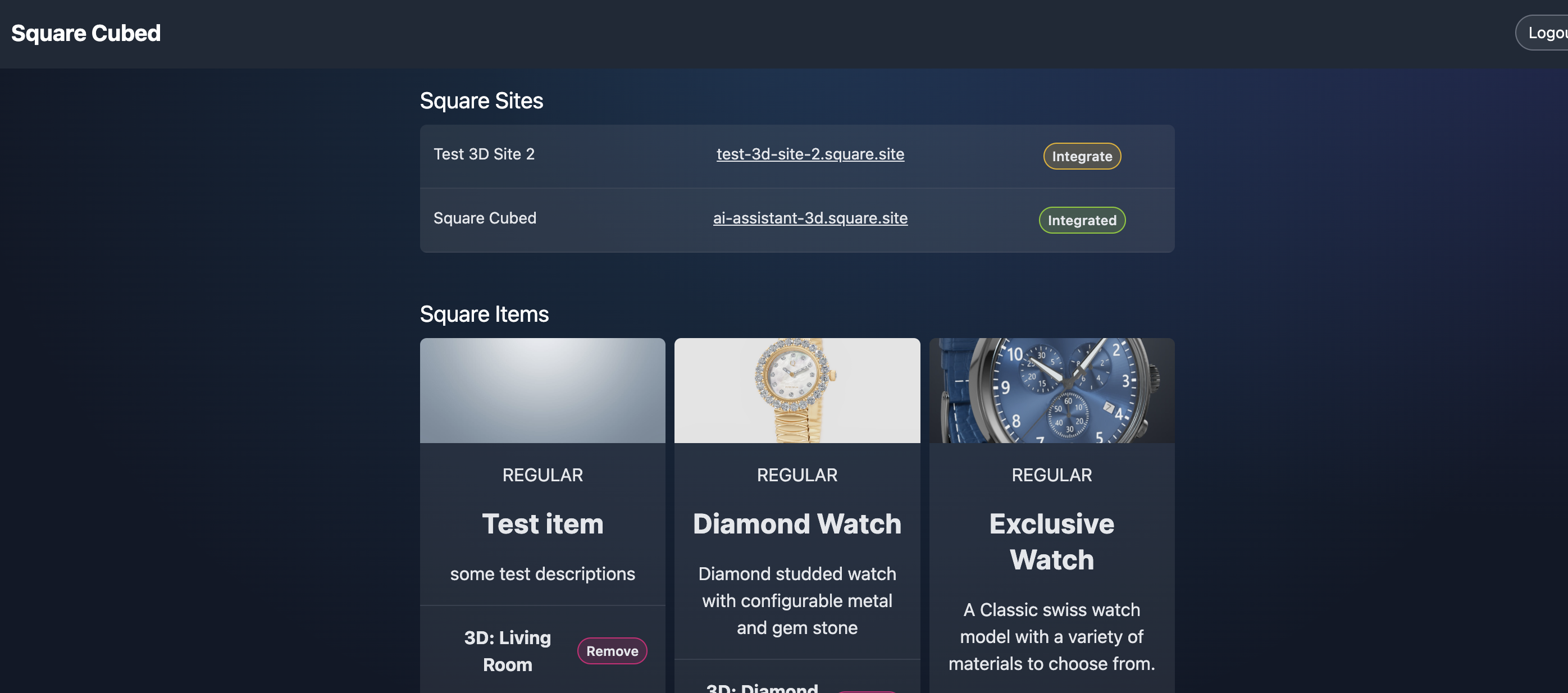1568x693 pixels.
Task: Click the Square Items heading
Action: click(x=484, y=314)
